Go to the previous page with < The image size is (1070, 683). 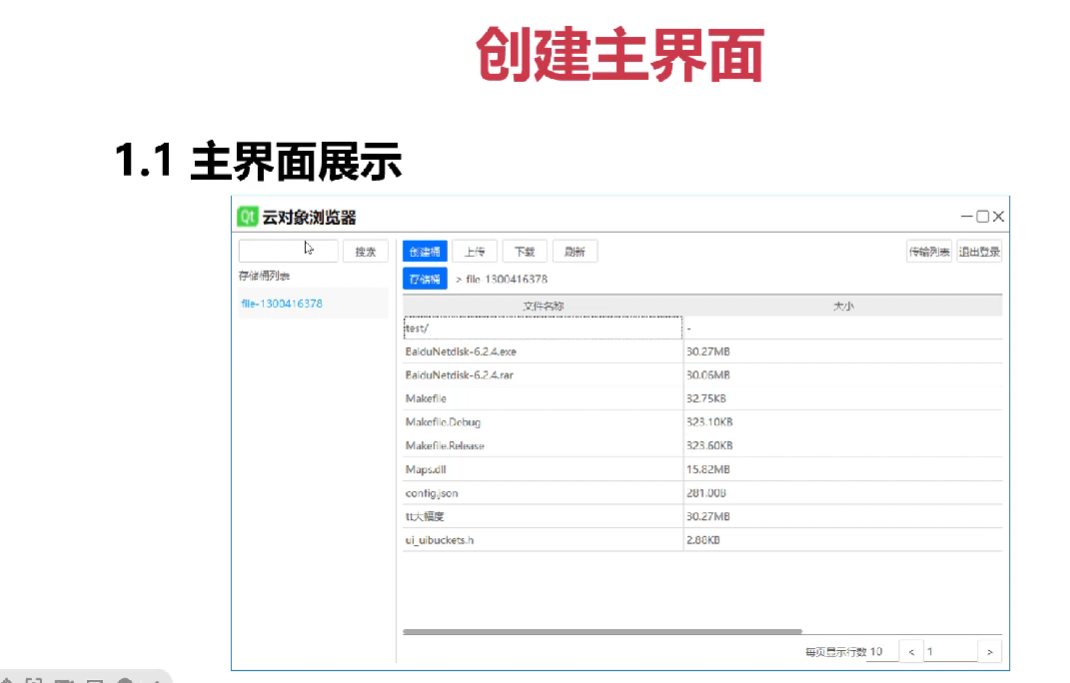click(911, 652)
